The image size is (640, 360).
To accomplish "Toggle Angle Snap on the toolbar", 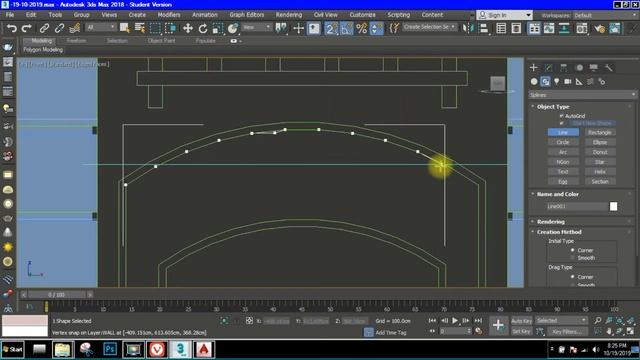I will (346, 28).
